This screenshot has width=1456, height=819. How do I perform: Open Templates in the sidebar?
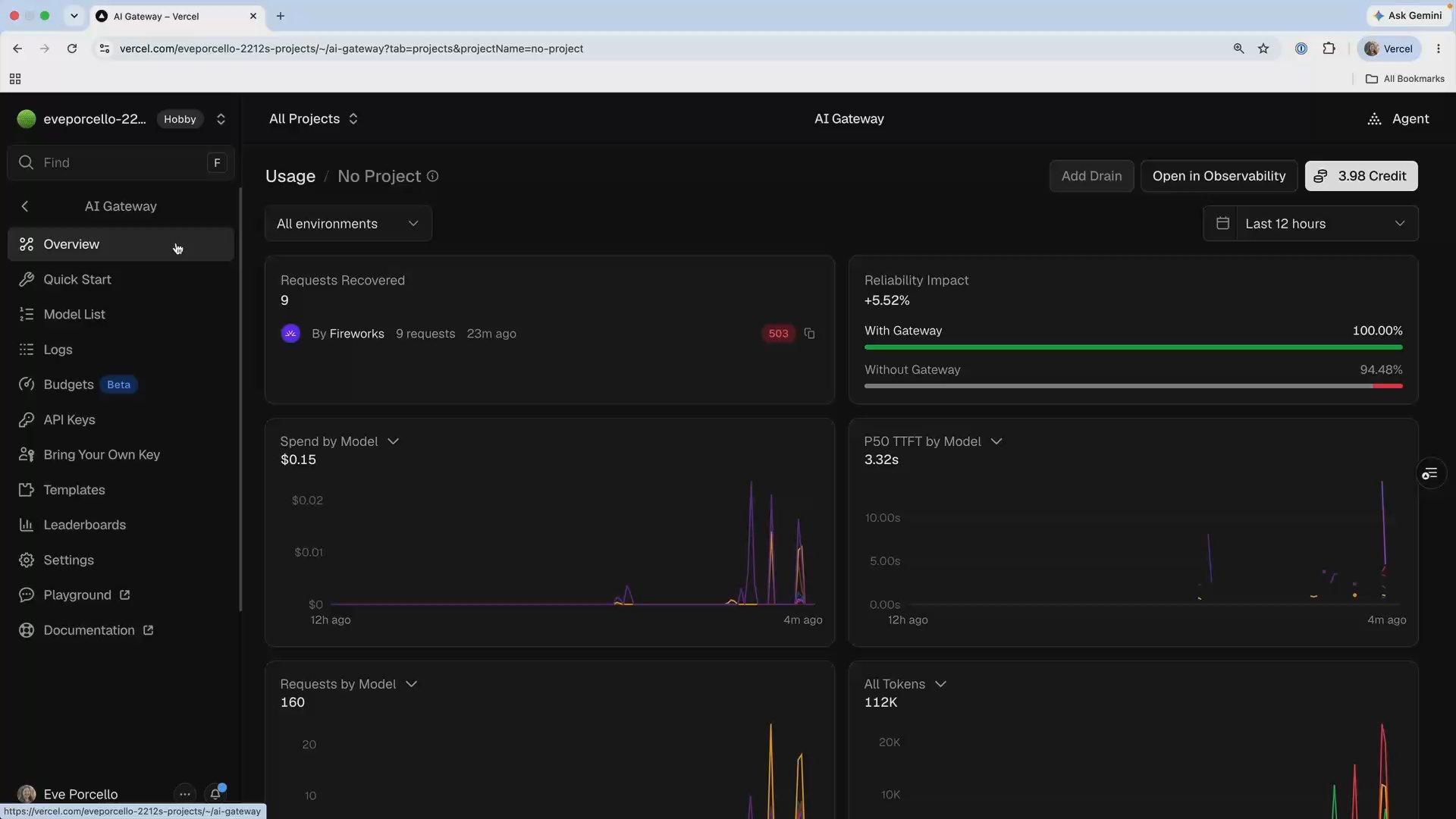(121, 490)
